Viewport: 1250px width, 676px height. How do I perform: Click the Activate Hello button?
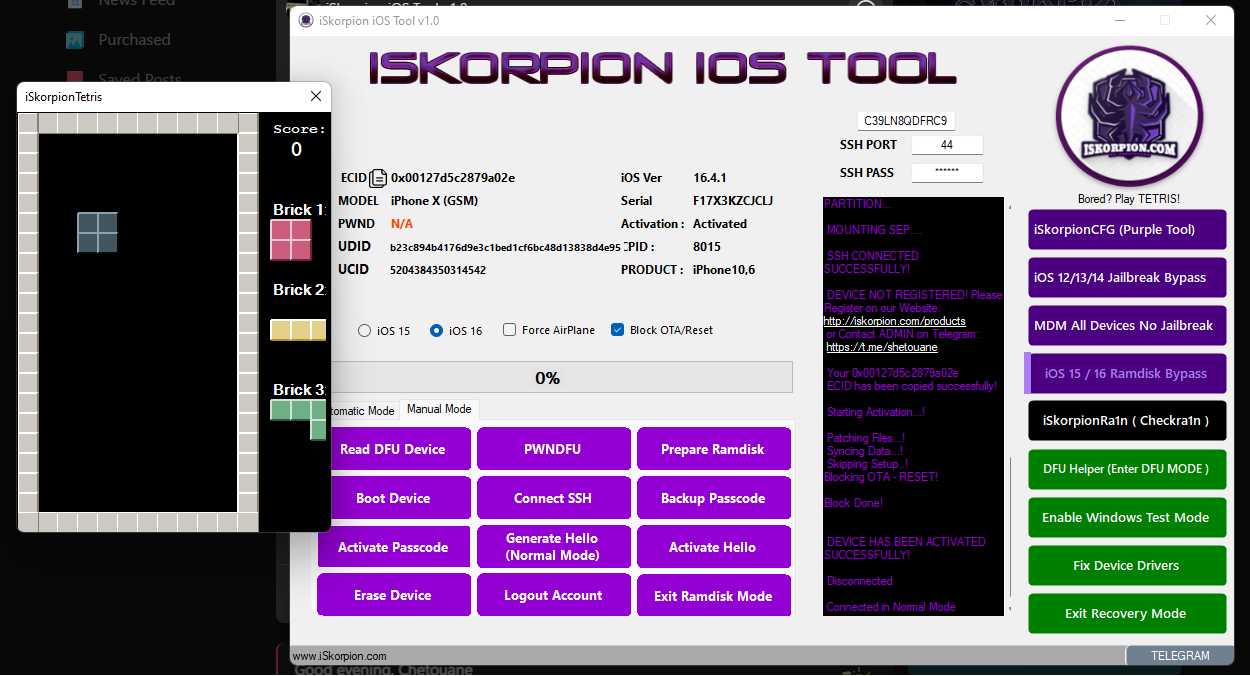(x=713, y=547)
